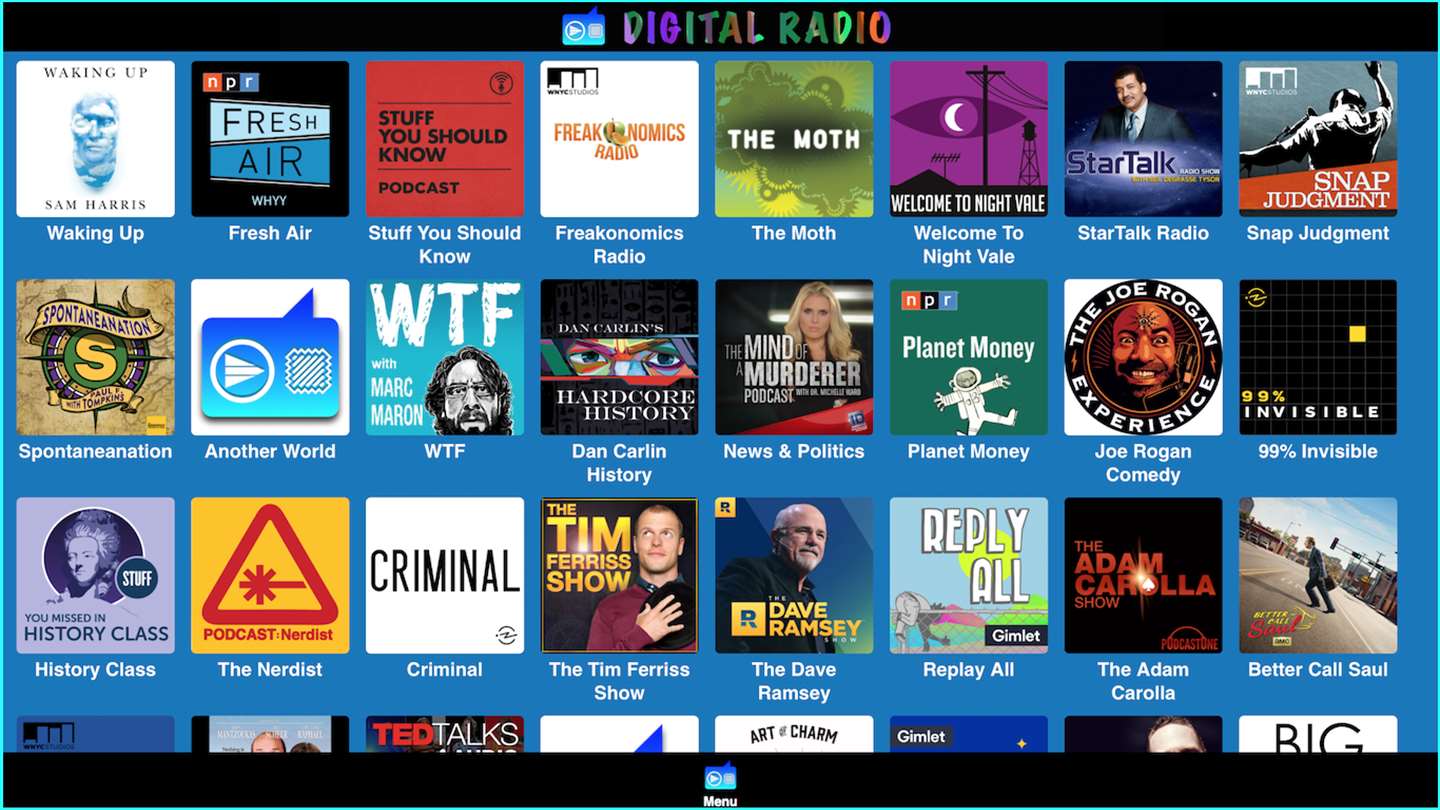Viewport: 1440px width, 810px height.
Task: Click the 'Waking Up' caption
Action: click(x=95, y=233)
